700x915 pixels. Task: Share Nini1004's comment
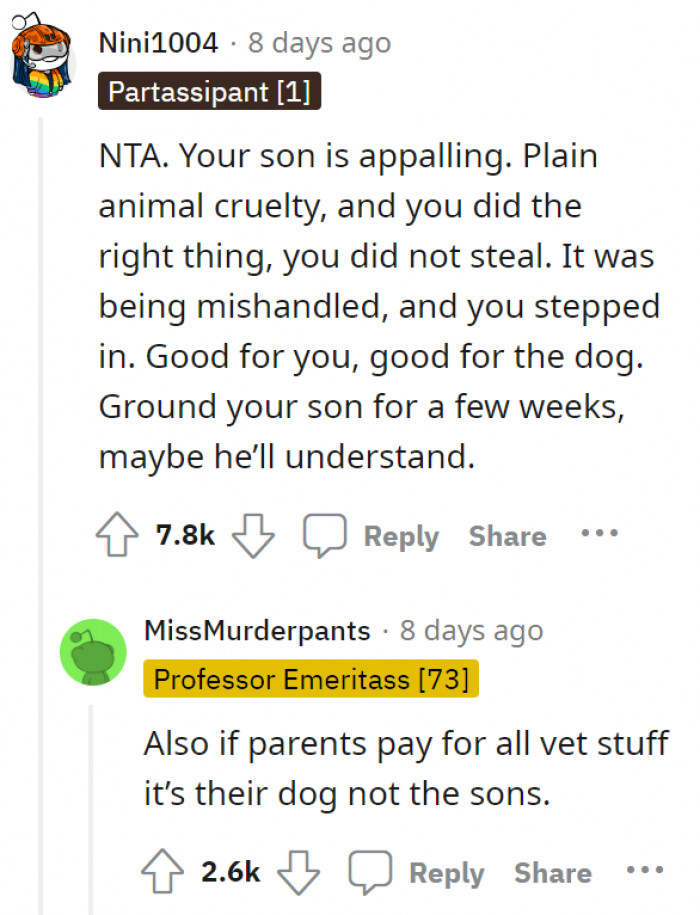point(507,535)
